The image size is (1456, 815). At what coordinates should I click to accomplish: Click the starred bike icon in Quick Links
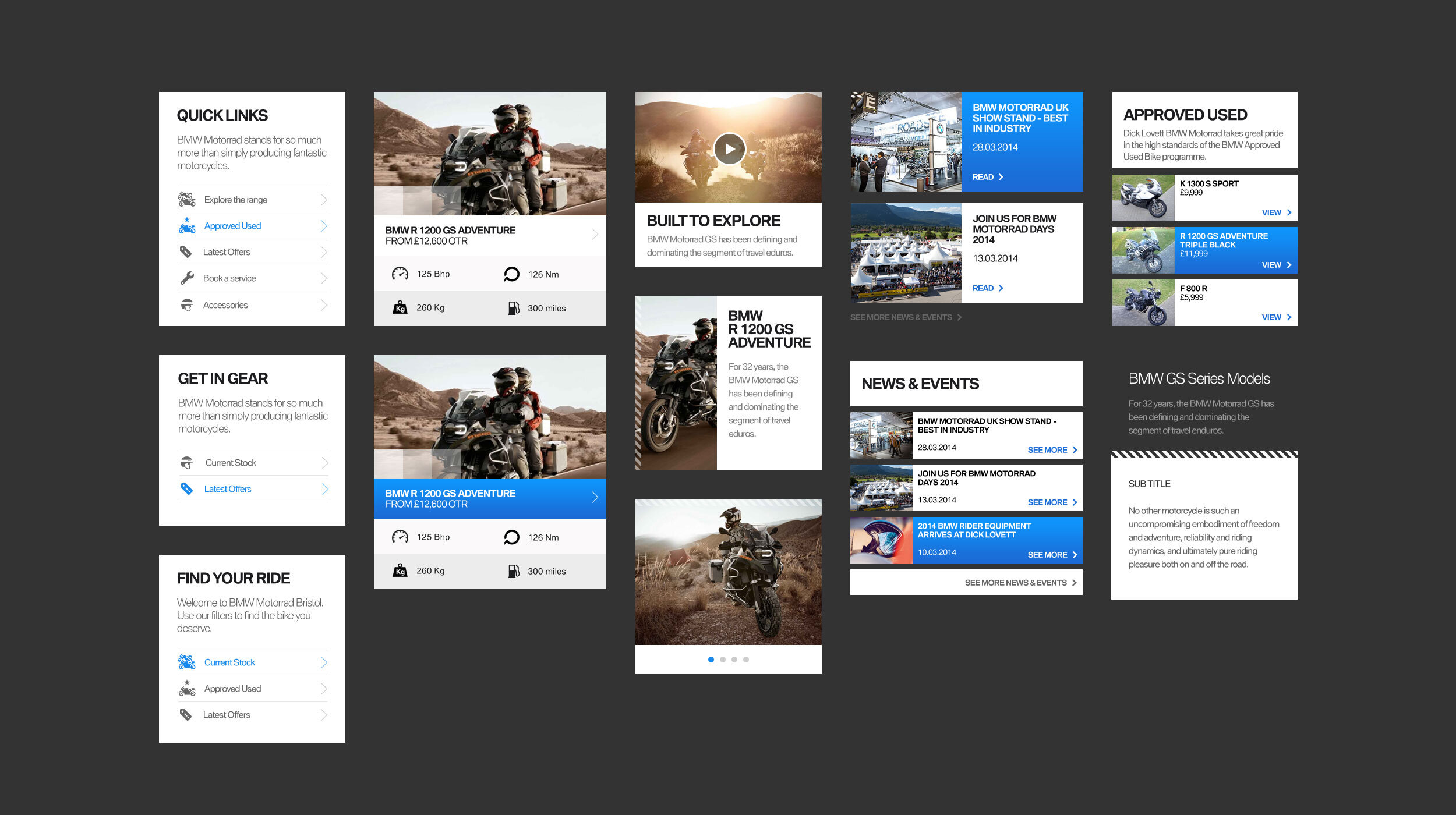[186, 225]
